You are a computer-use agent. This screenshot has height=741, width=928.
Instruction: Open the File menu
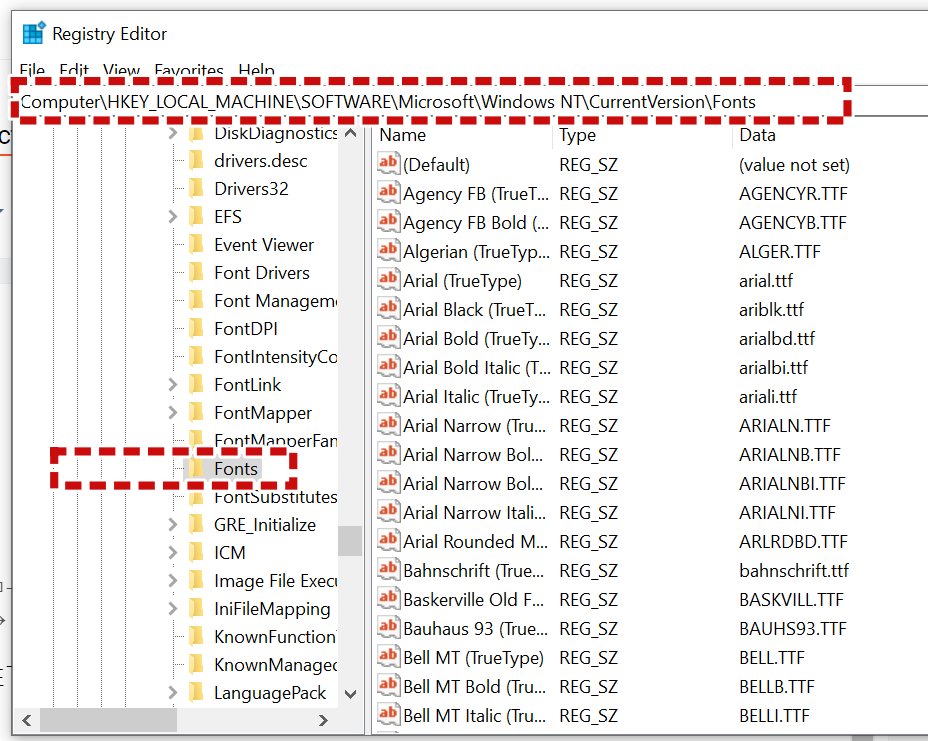pos(32,70)
